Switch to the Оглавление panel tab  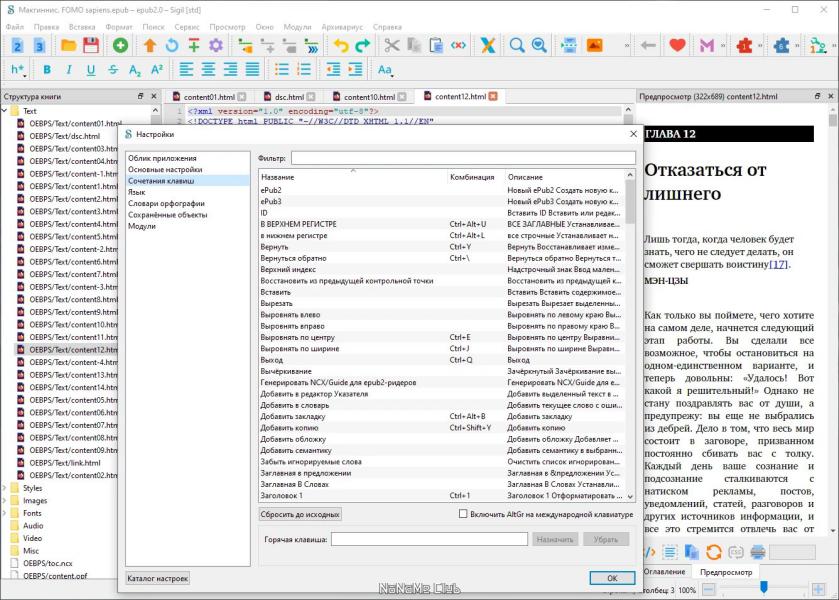click(665, 572)
